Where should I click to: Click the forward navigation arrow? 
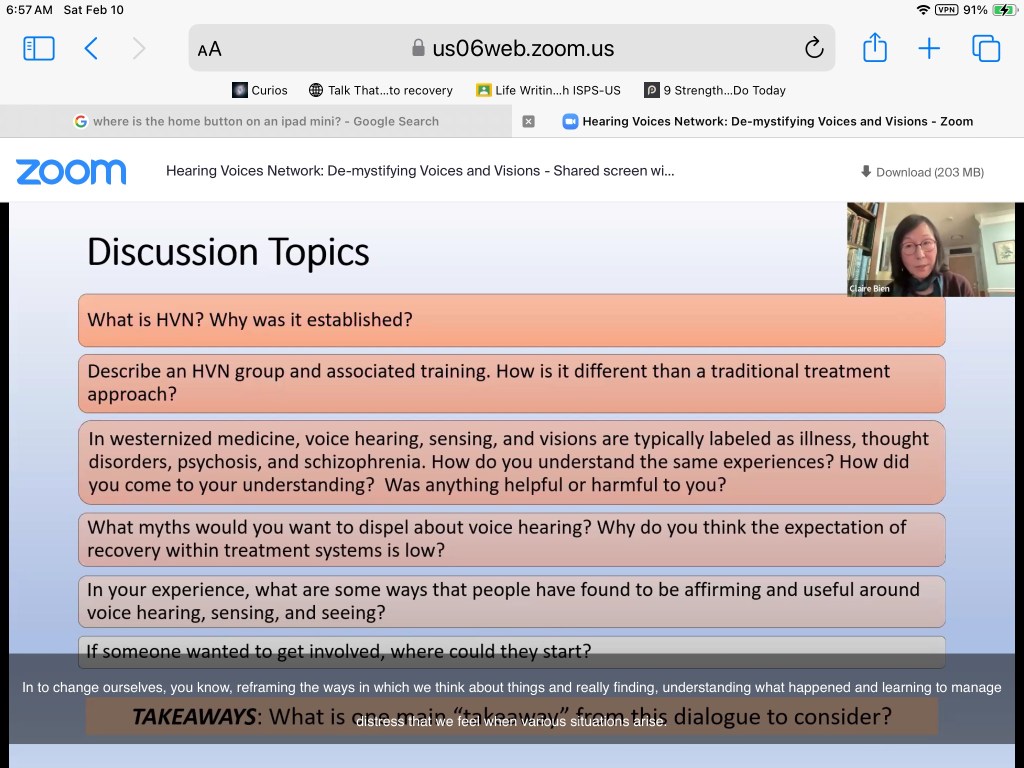coord(139,48)
